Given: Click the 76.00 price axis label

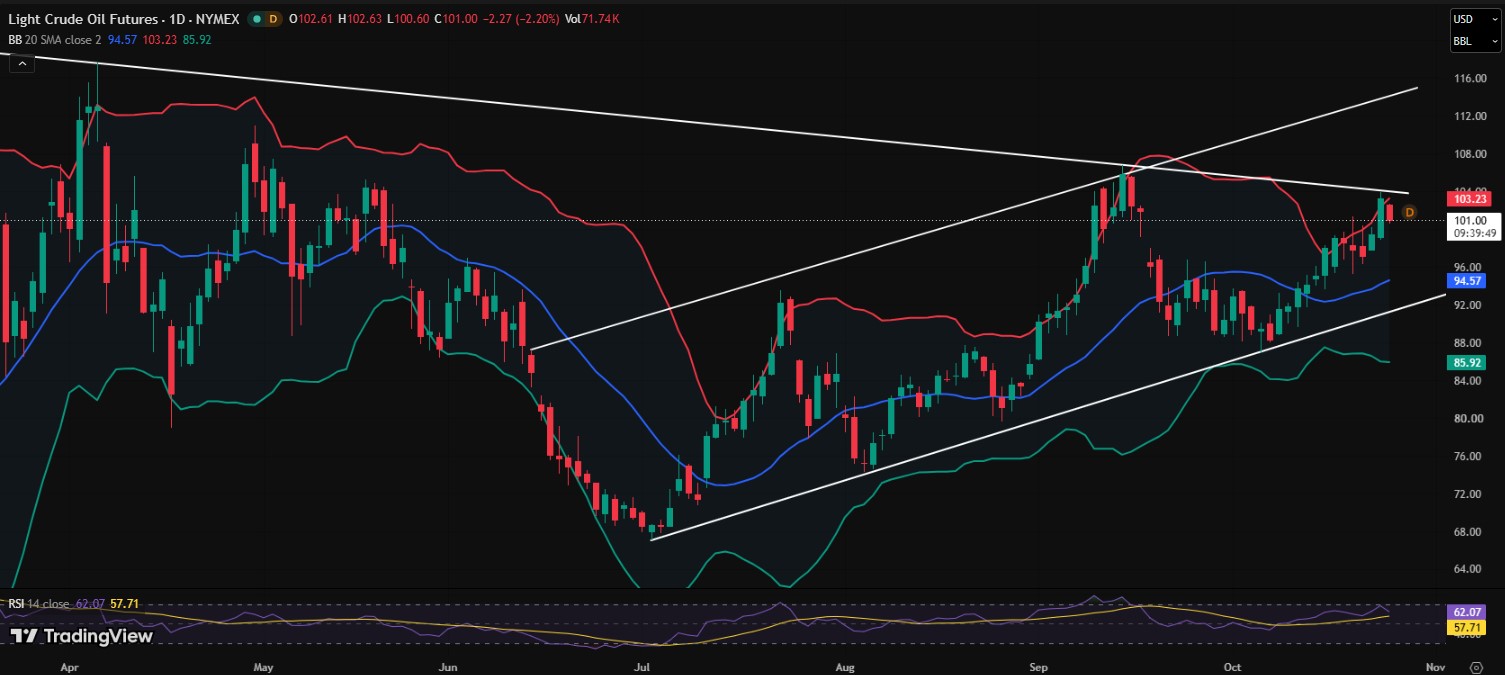Looking at the screenshot, I should pos(1469,456).
